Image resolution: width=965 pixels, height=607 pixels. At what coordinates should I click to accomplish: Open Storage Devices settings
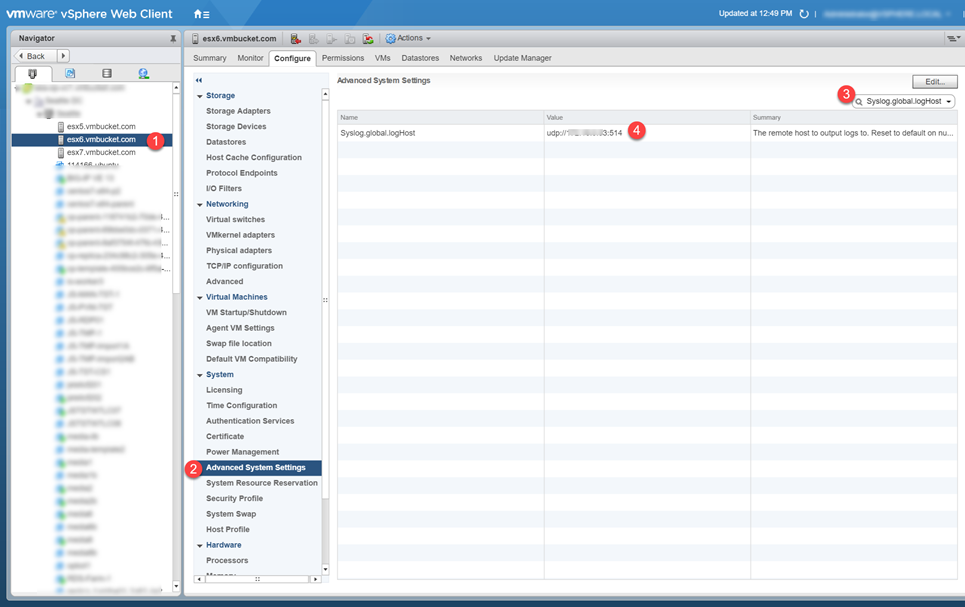point(236,127)
